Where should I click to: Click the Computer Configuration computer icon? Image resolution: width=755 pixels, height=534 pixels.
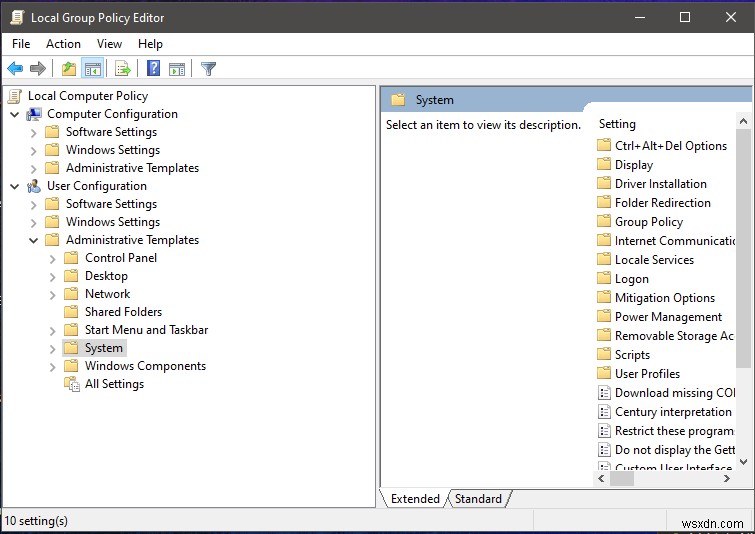pos(34,115)
